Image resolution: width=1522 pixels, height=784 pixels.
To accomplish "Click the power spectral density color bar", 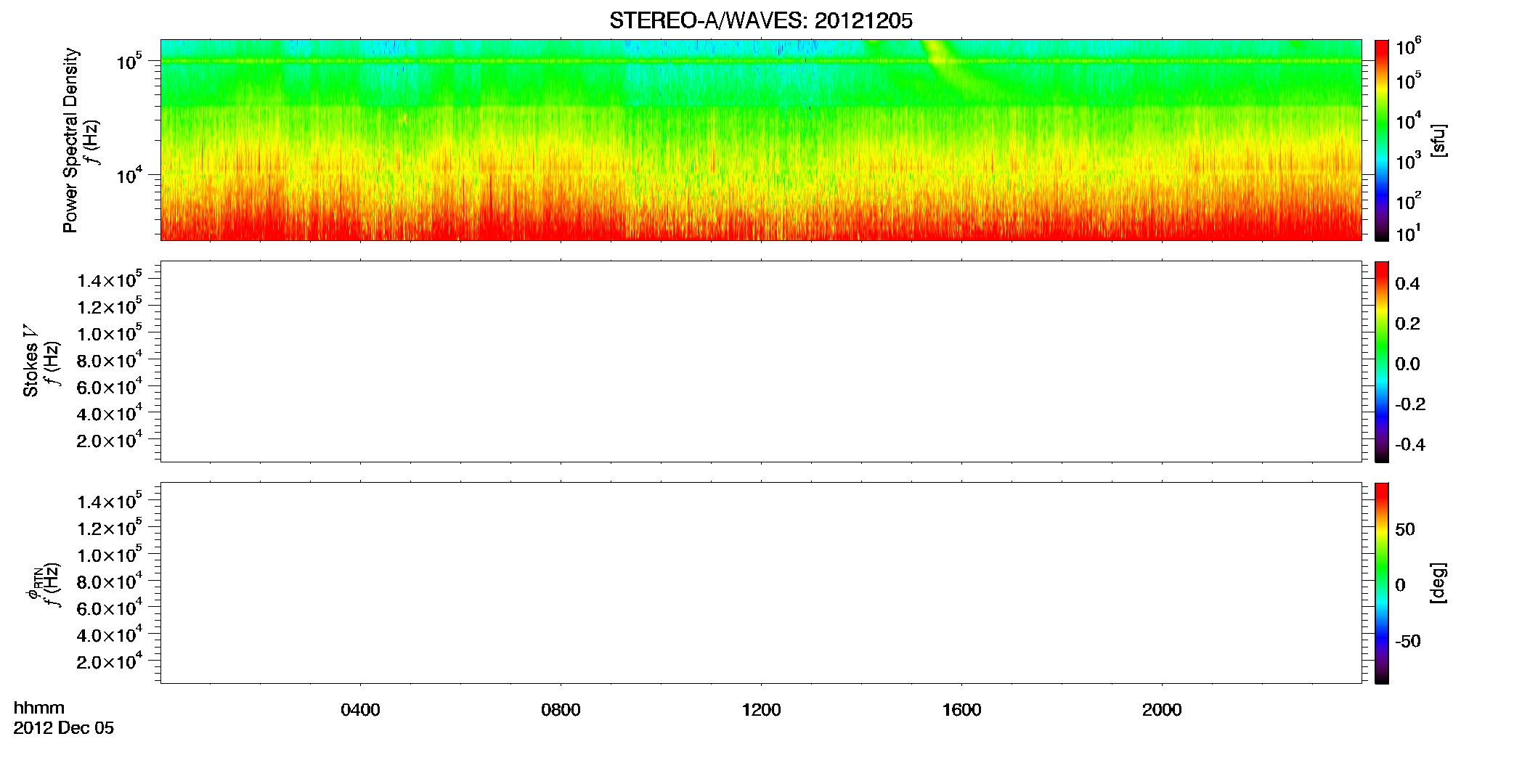I will coord(1381,140).
